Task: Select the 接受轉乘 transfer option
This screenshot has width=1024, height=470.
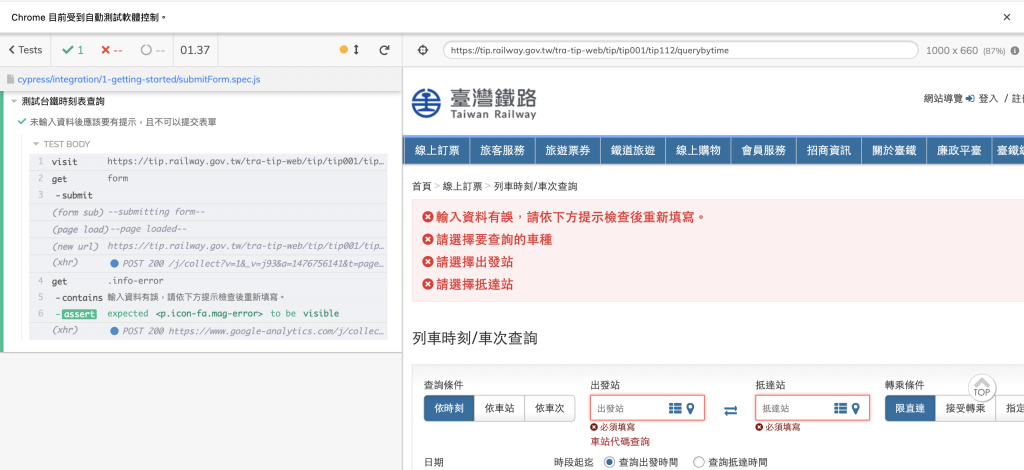Action: coord(965,409)
